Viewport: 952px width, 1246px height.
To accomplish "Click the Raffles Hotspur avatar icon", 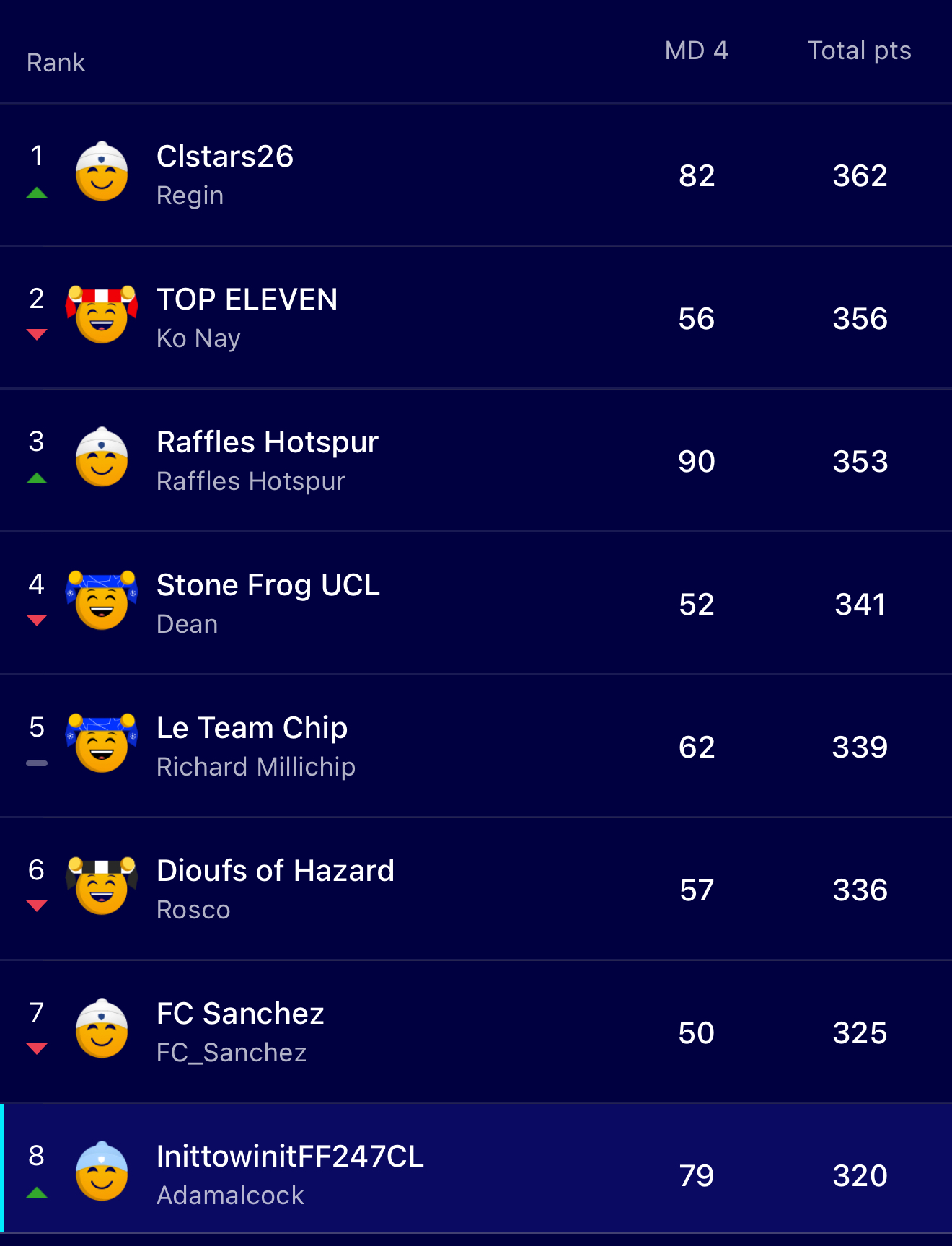I will [x=102, y=458].
